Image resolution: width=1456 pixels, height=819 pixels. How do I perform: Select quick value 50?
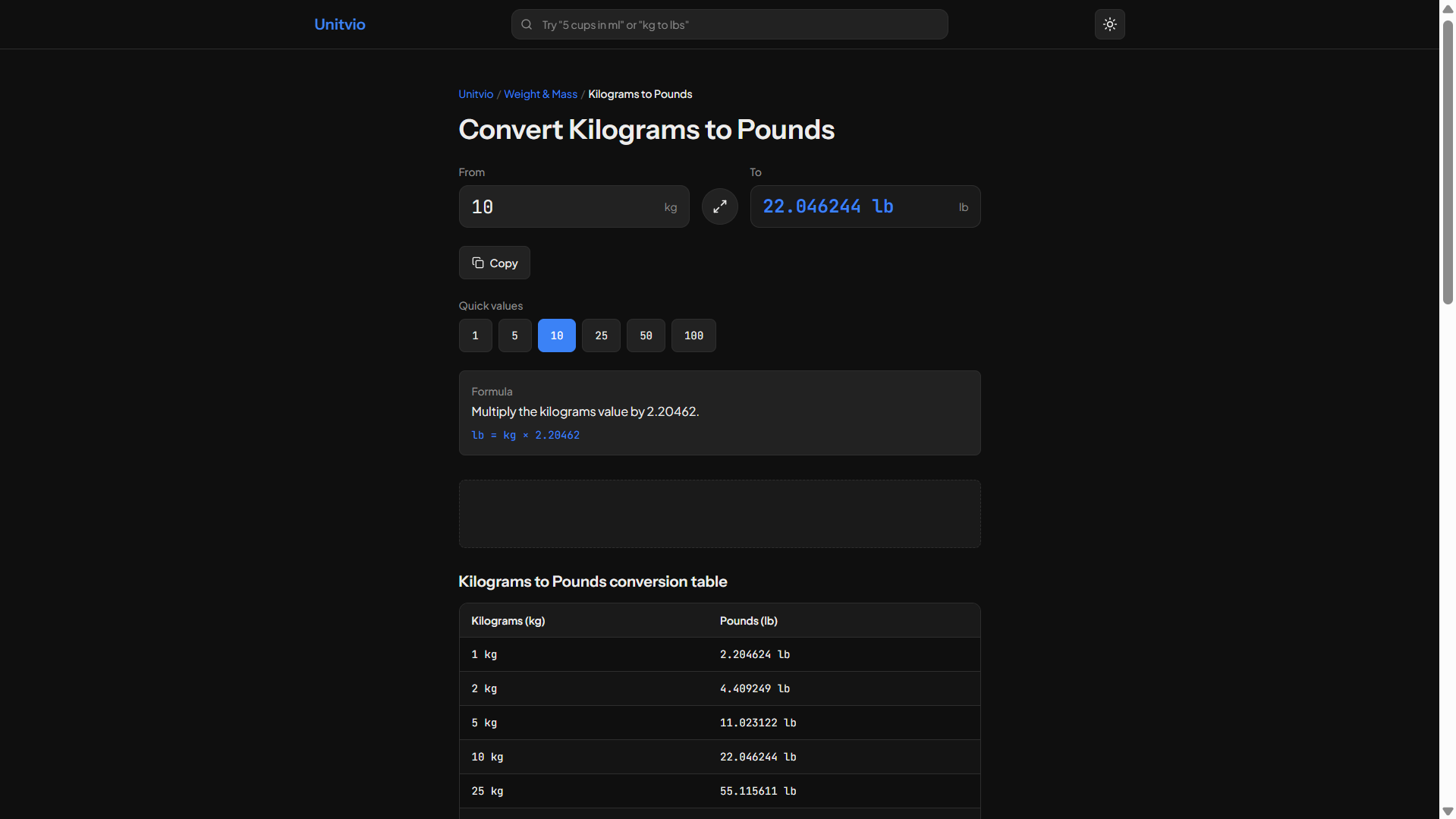click(x=646, y=335)
